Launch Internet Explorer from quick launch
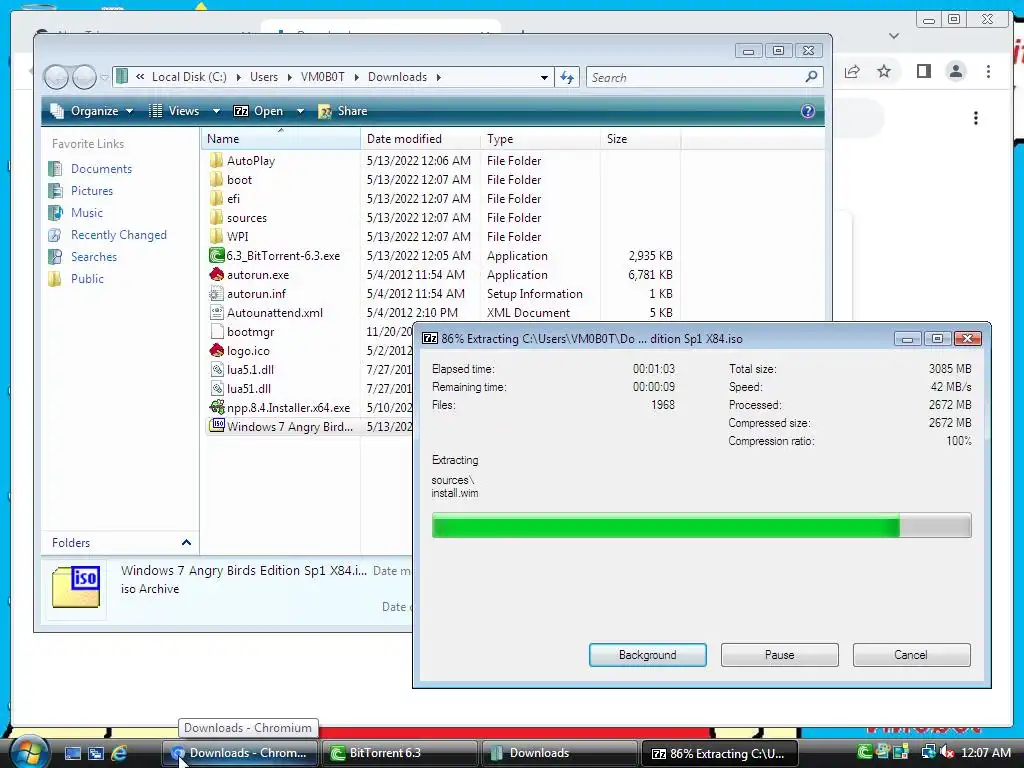 tap(119, 753)
